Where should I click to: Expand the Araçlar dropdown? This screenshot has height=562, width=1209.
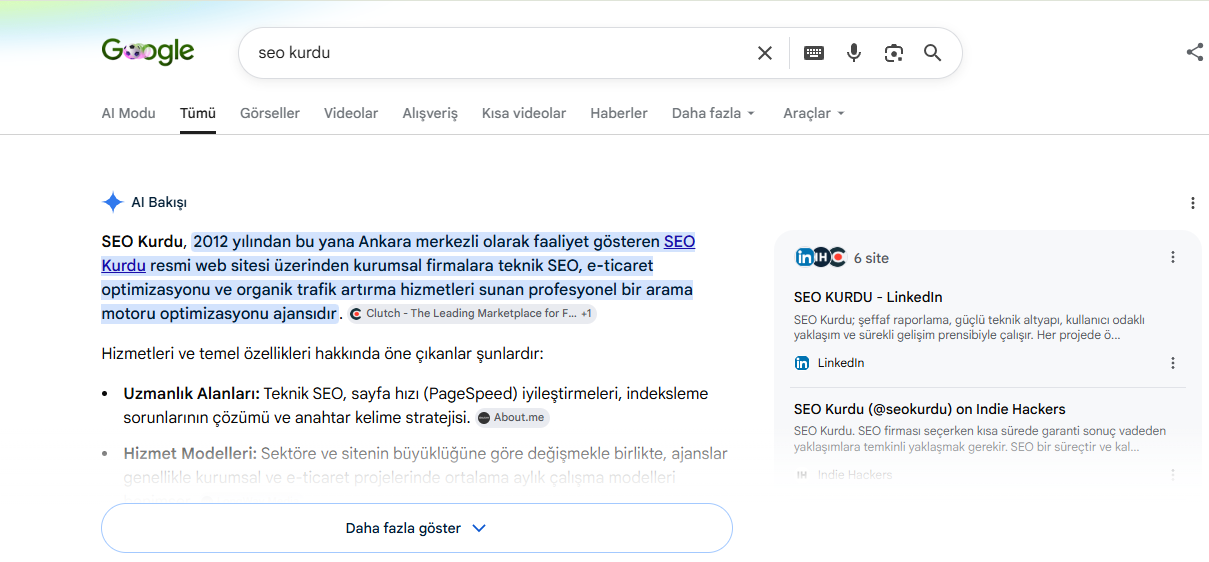[814, 113]
